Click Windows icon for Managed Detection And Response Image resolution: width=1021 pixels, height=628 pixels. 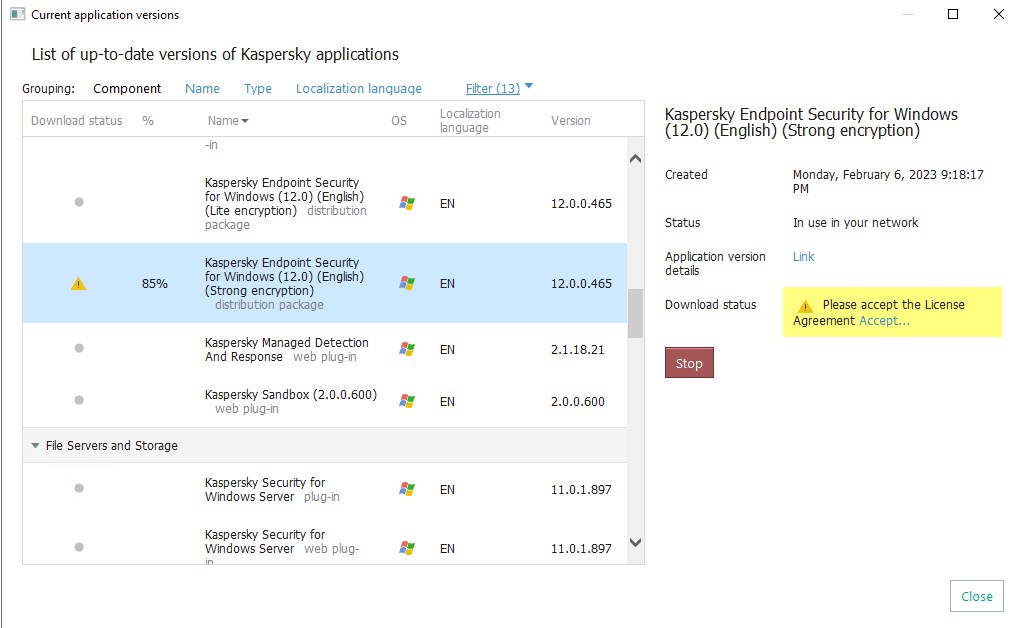point(407,349)
